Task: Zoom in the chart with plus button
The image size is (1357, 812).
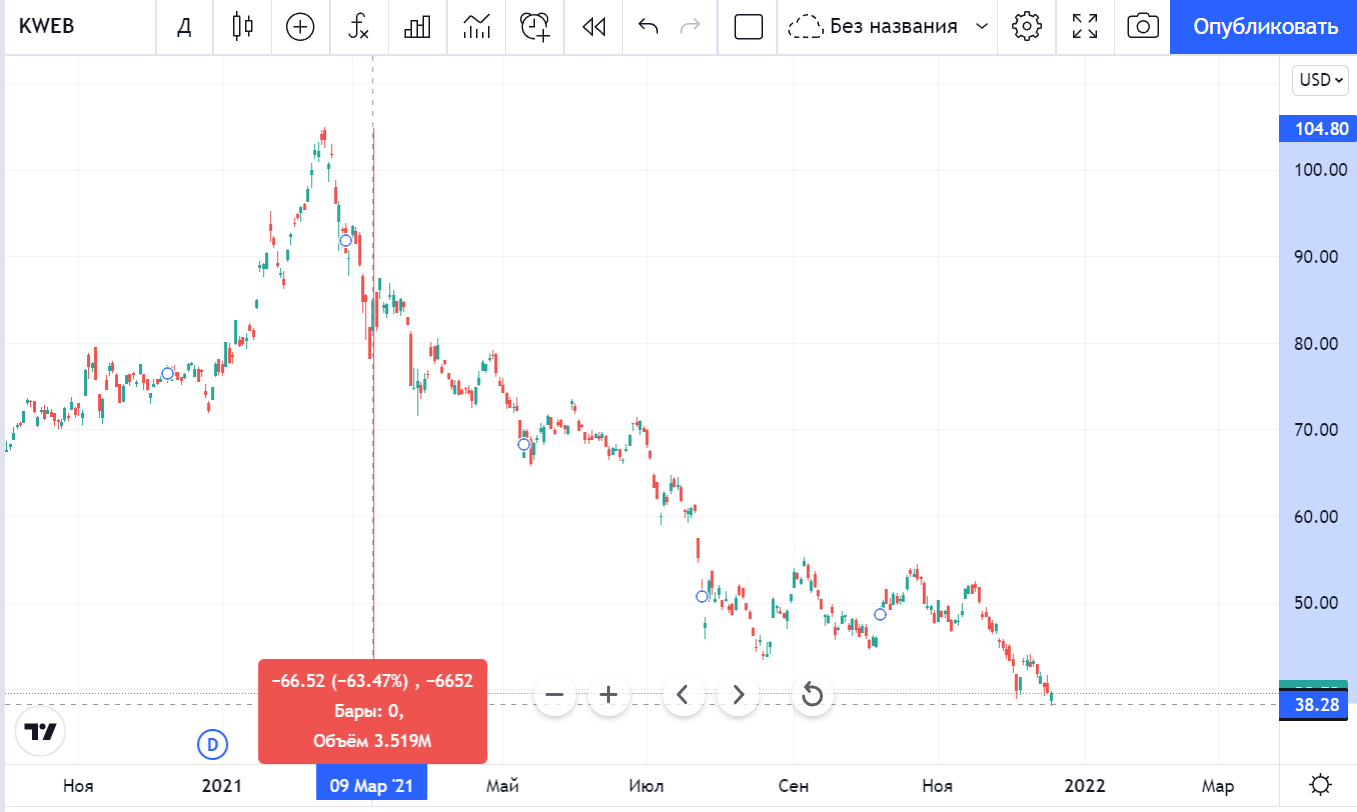Action: [x=609, y=694]
